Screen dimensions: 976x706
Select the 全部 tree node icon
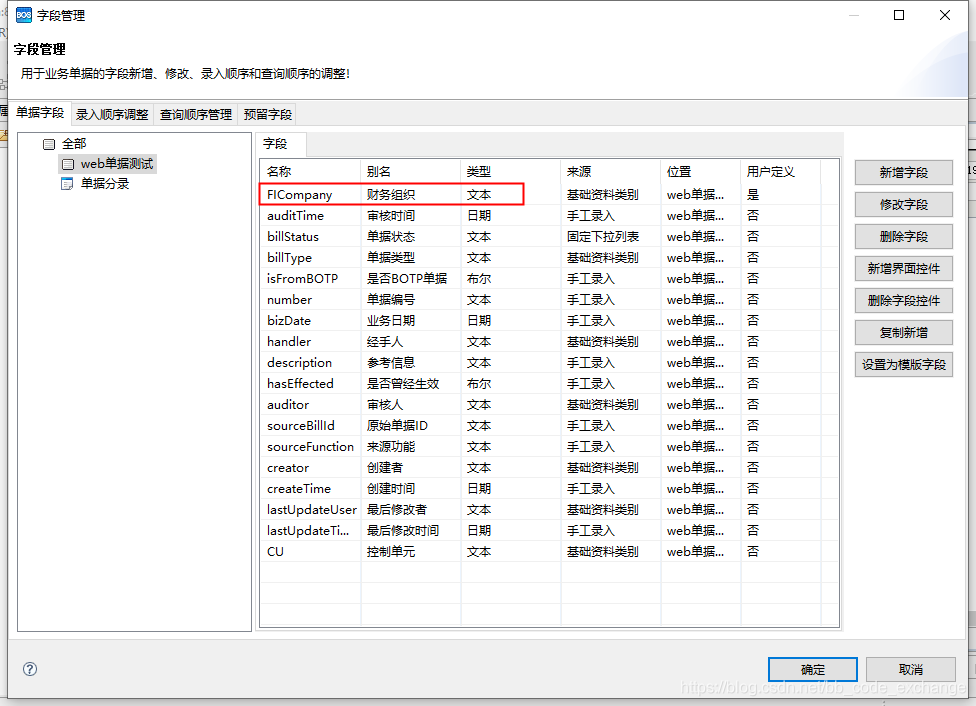49,144
